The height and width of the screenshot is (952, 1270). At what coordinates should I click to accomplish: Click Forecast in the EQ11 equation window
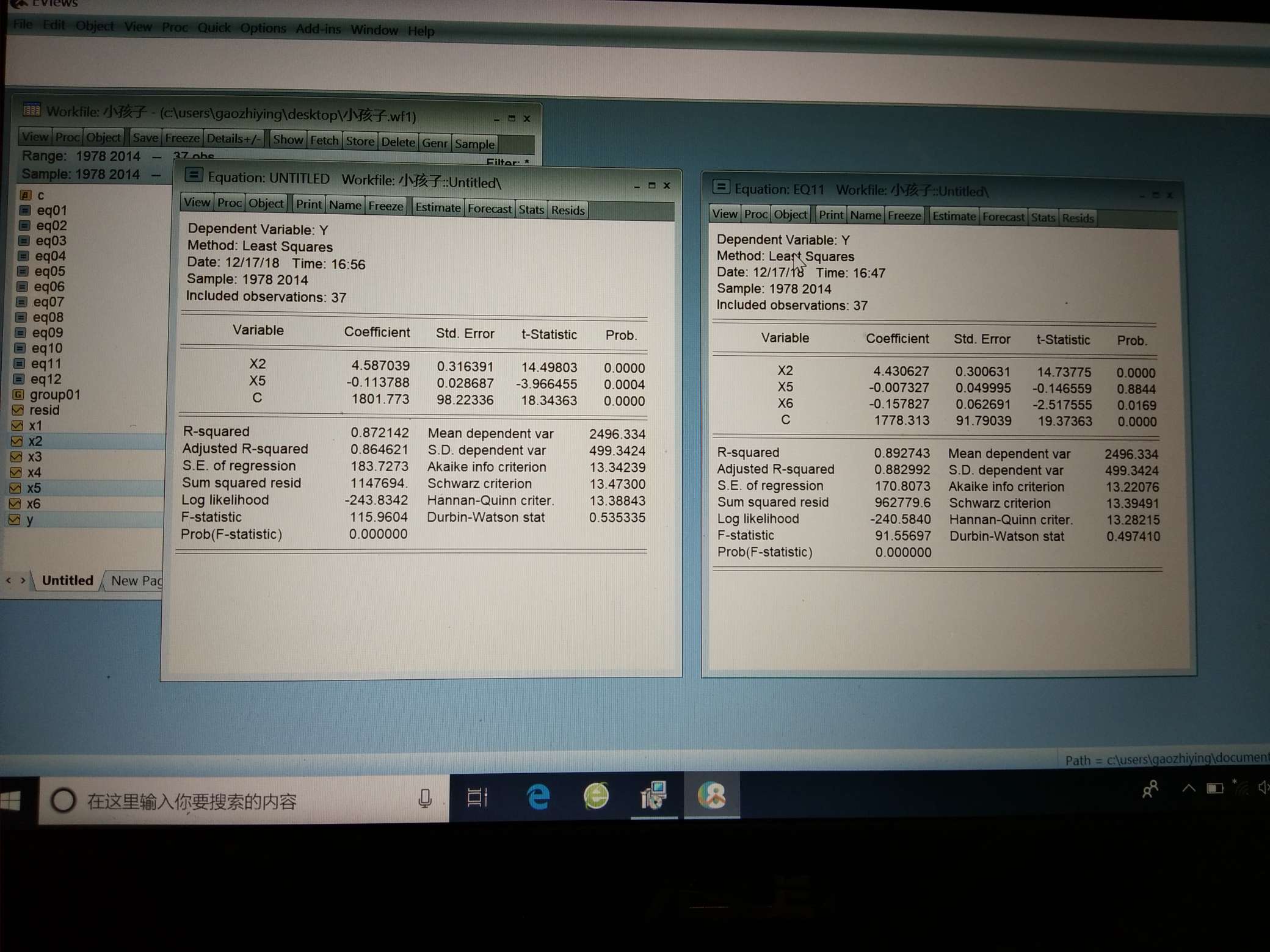(1003, 217)
